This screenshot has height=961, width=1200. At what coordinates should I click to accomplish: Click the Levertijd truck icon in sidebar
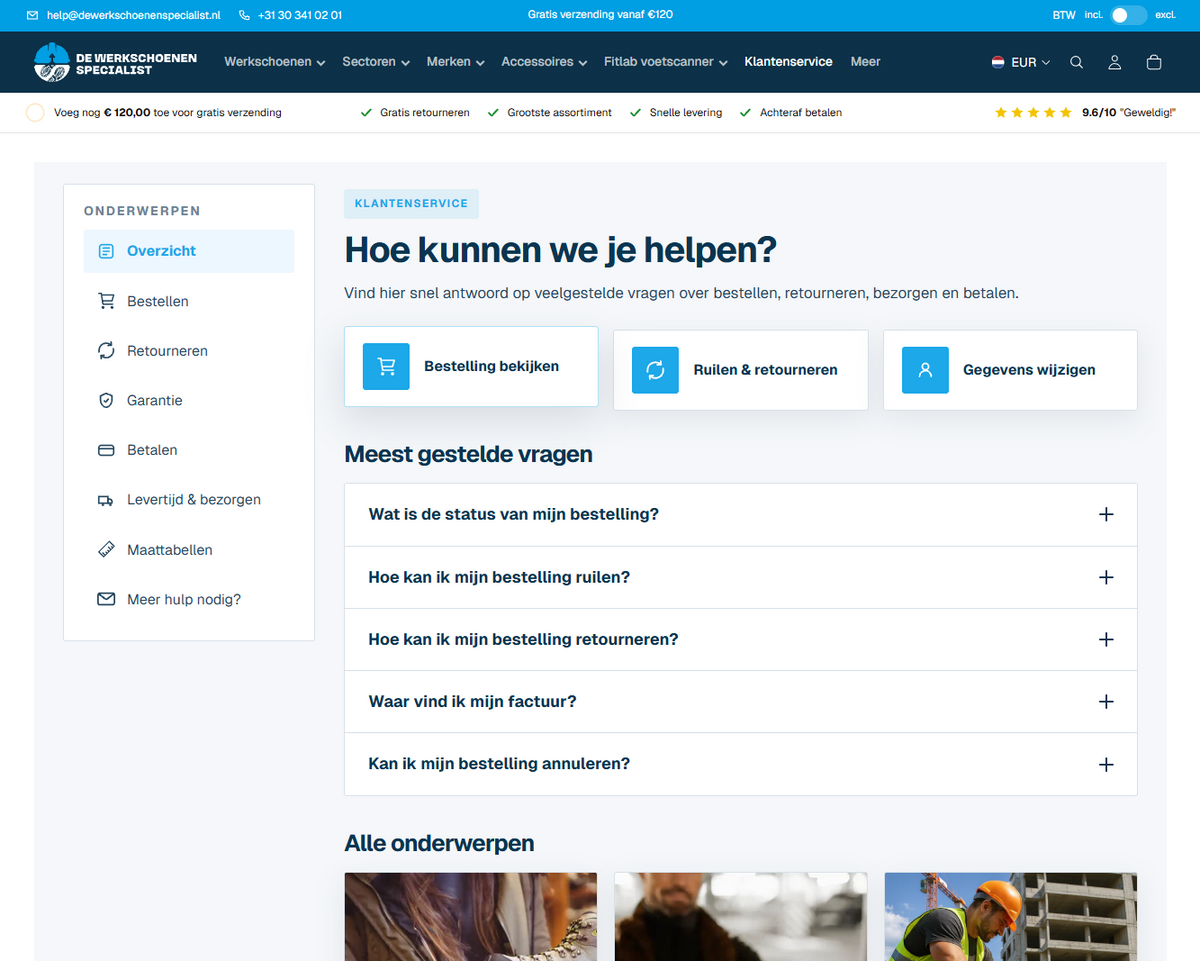(106, 500)
